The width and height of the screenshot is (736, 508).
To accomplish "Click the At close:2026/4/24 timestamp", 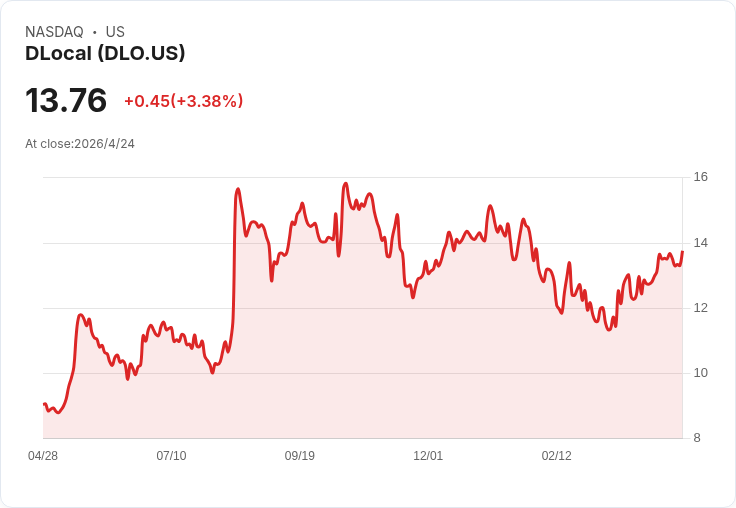I will coord(80,144).
